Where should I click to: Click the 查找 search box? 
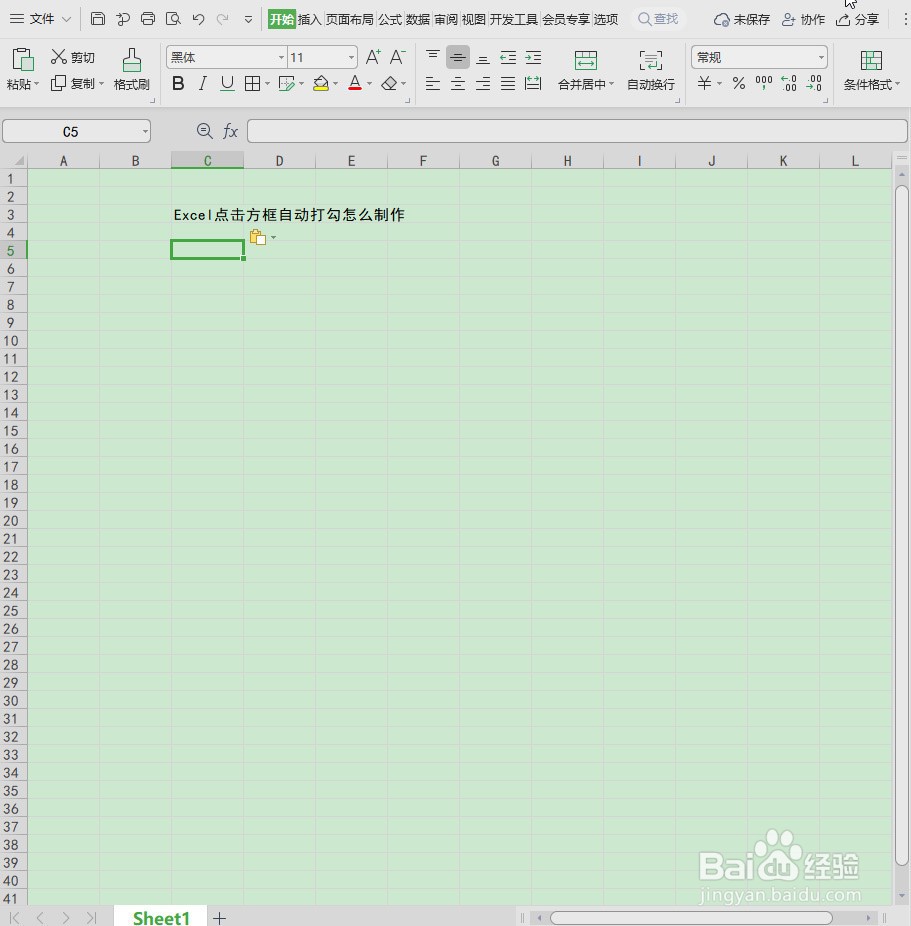point(658,19)
